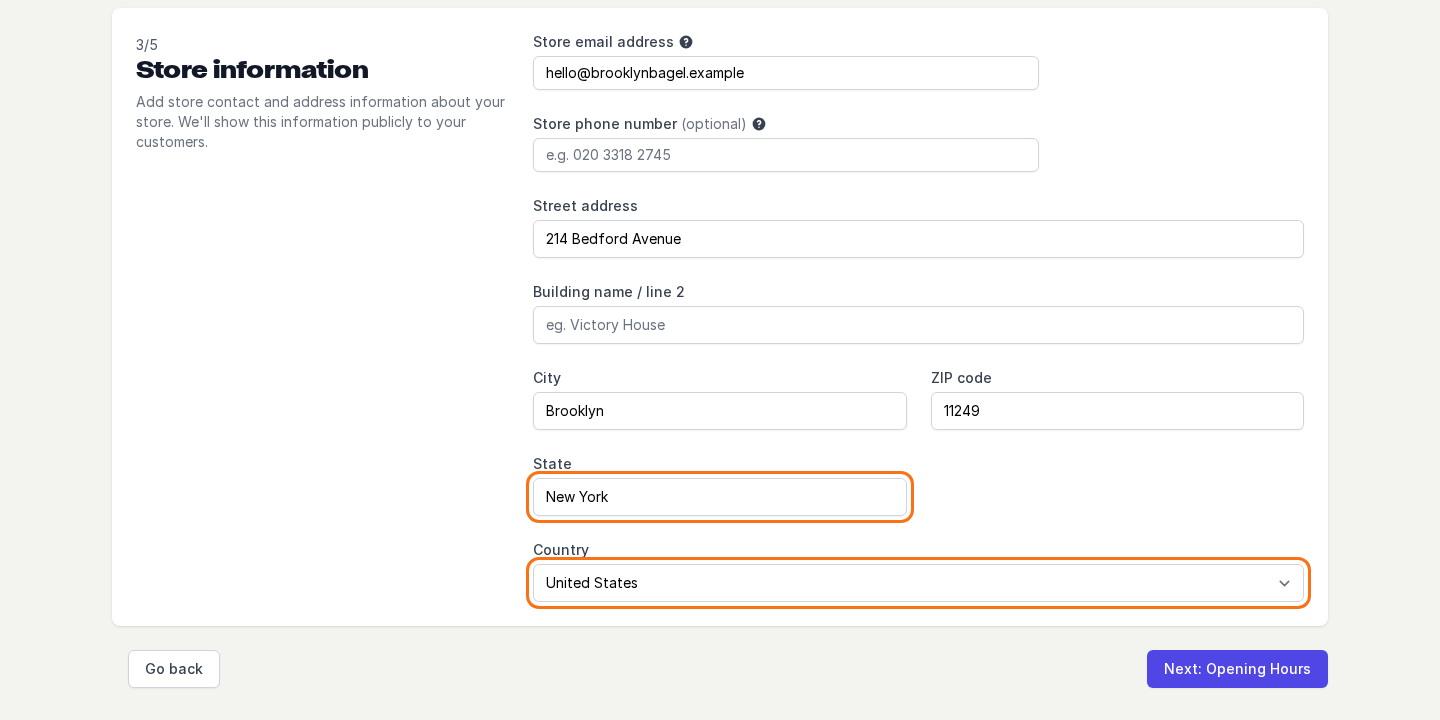Click the 3/5 step indicator text
This screenshot has height=720, width=1440.
click(147, 45)
